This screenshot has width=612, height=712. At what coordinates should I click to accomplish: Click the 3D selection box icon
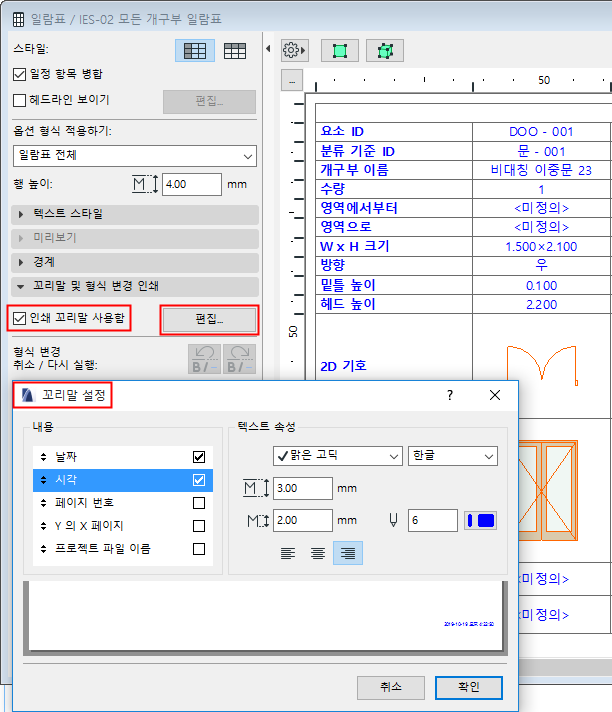click(385, 50)
